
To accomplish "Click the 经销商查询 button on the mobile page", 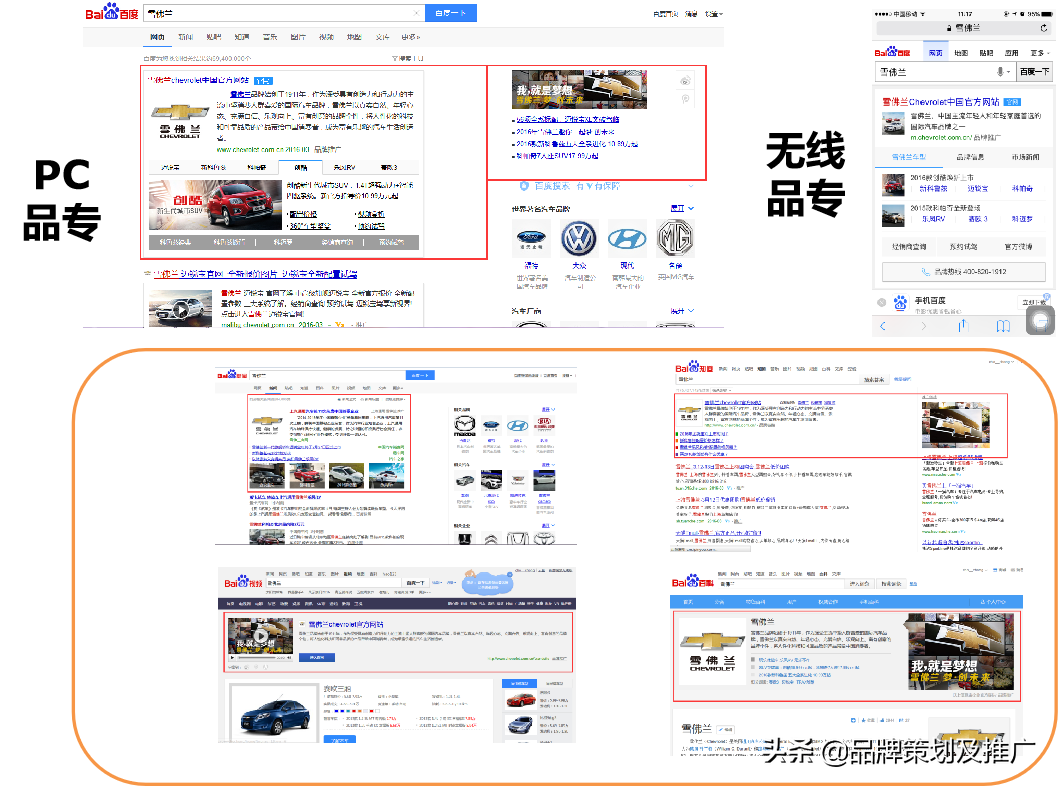I will click(909, 247).
